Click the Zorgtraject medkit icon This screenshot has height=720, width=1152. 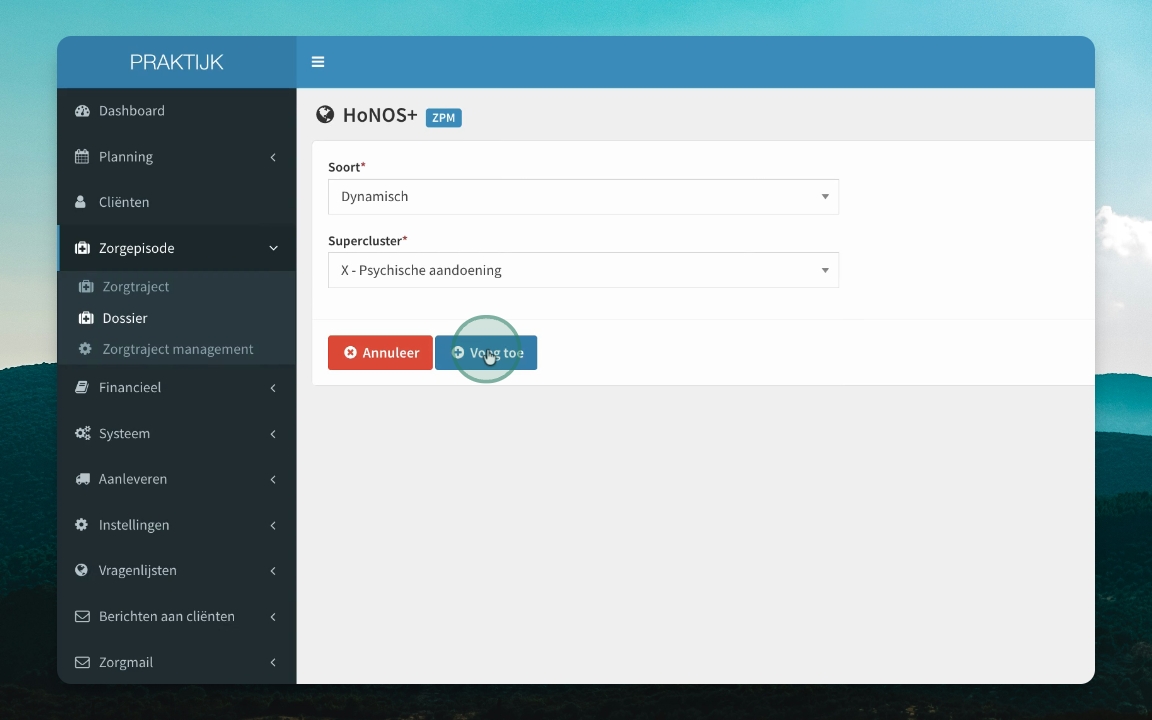tap(86, 287)
